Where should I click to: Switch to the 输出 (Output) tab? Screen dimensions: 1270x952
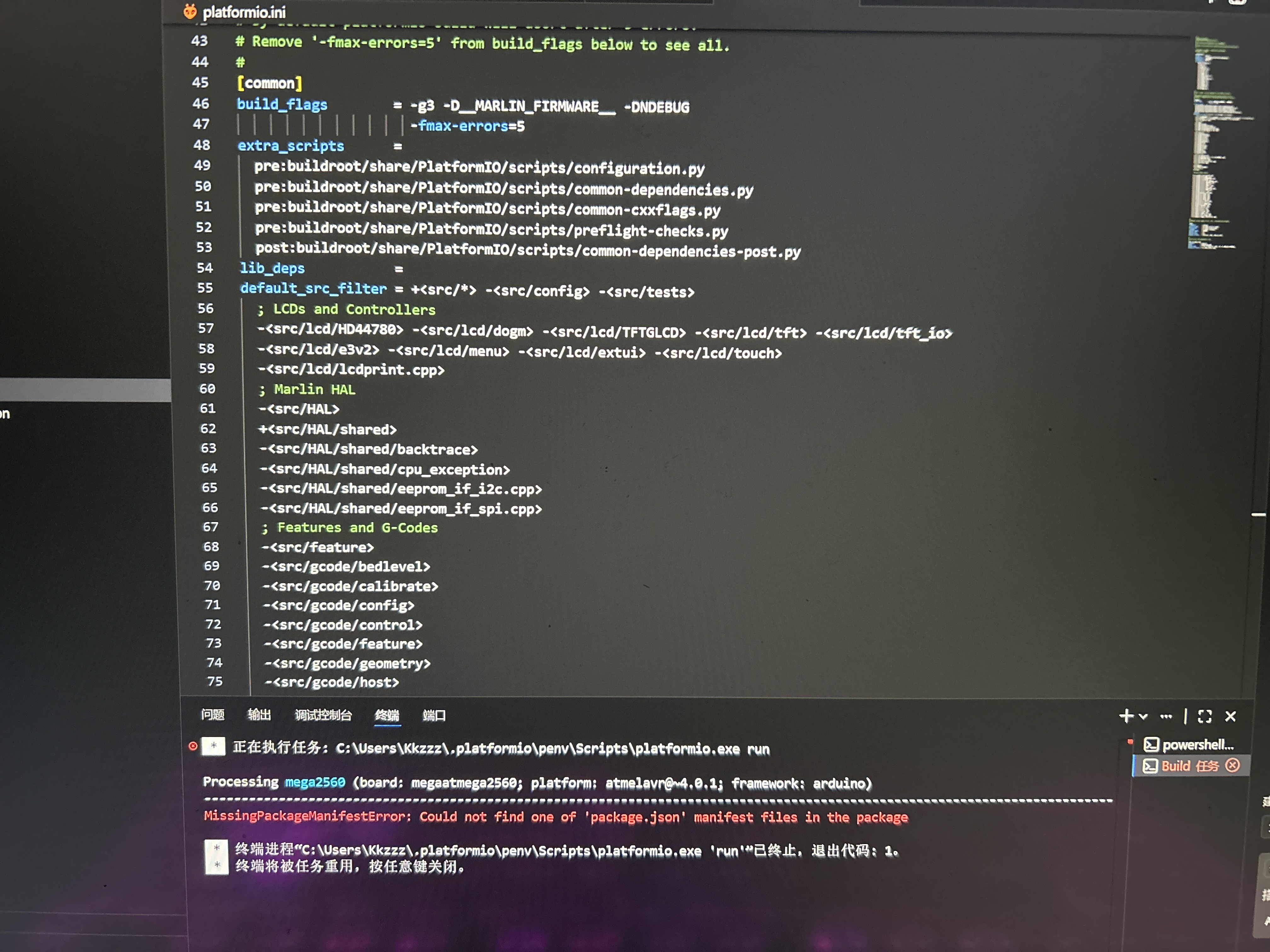[x=259, y=714]
